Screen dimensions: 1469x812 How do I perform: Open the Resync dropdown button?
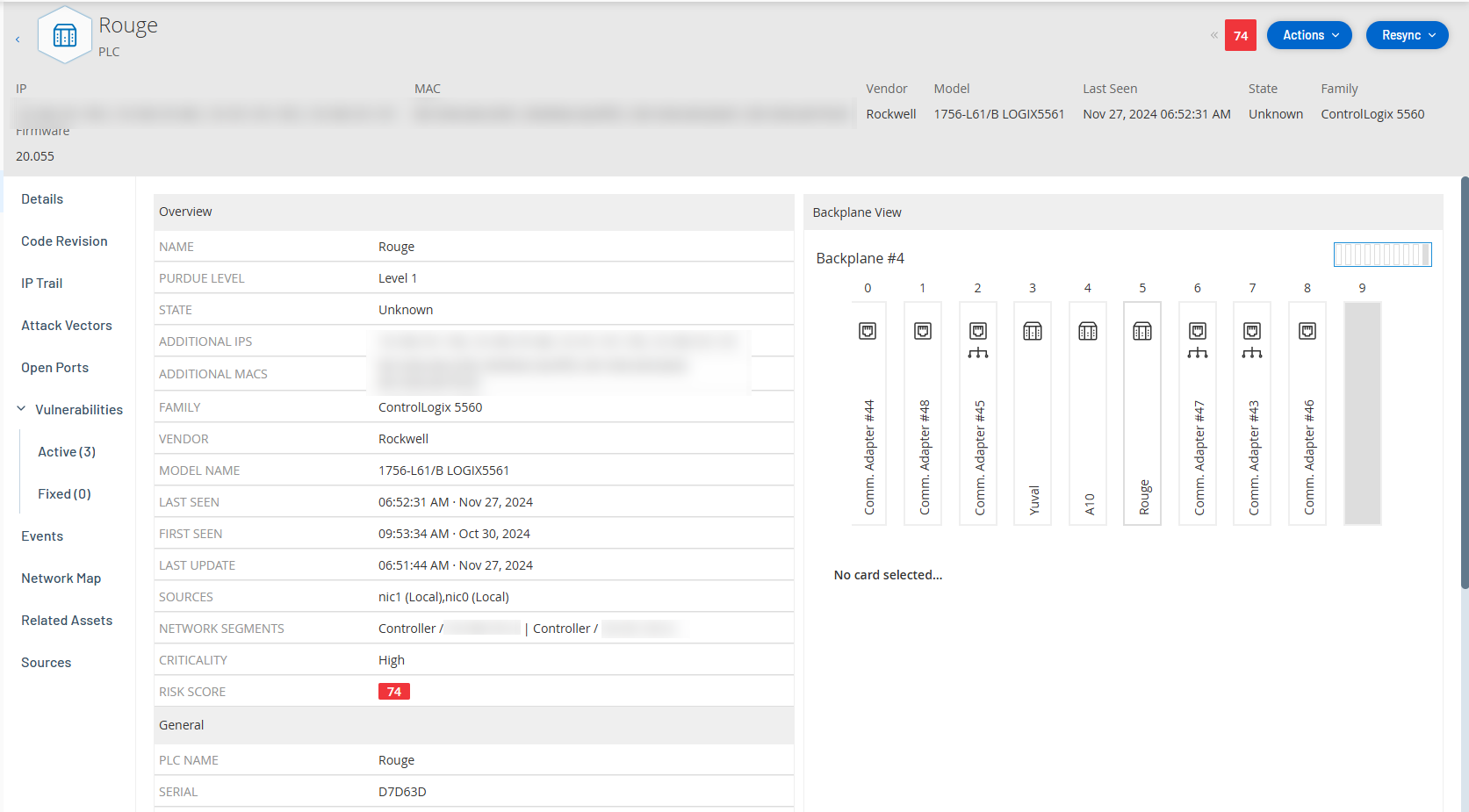point(1407,35)
